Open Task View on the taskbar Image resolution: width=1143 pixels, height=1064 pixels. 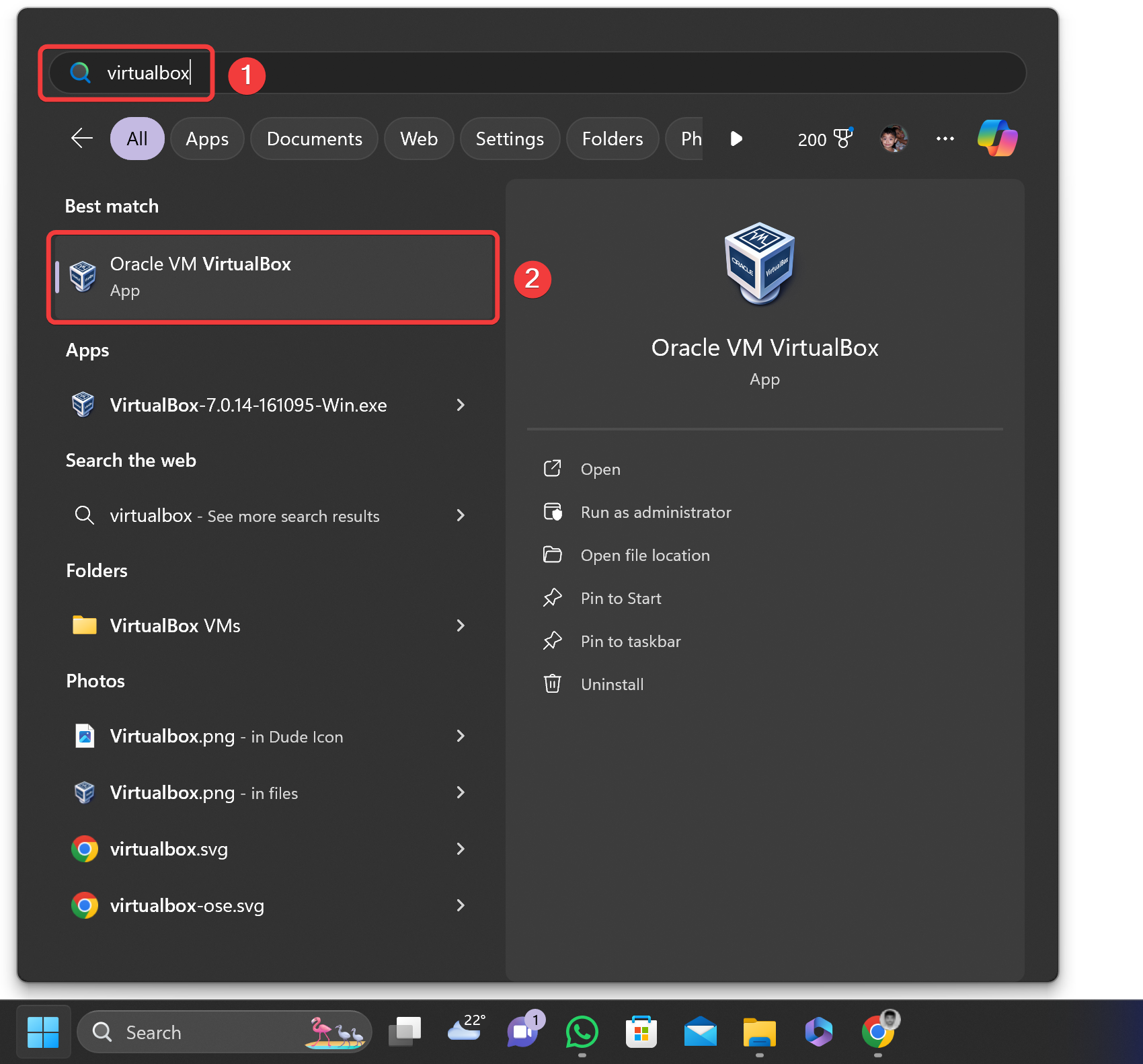pyautogui.click(x=405, y=1032)
